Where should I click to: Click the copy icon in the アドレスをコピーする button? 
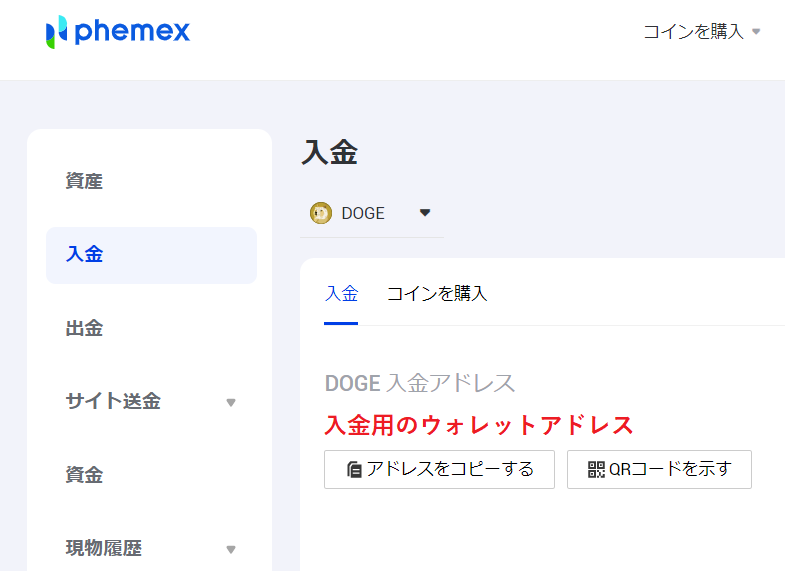354,469
